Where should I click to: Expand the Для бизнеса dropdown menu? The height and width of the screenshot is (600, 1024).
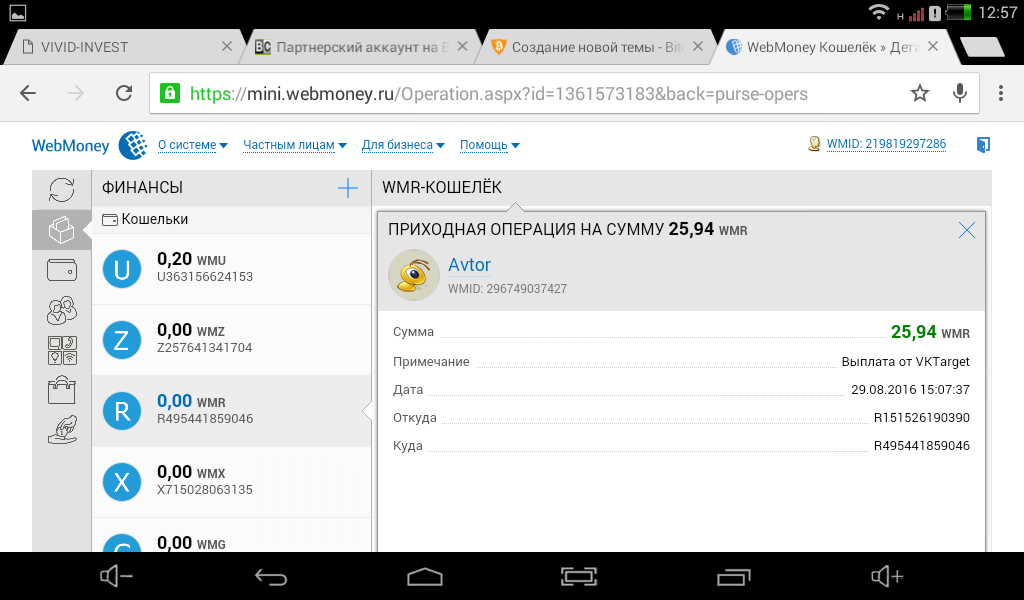(x=403, y=145)
